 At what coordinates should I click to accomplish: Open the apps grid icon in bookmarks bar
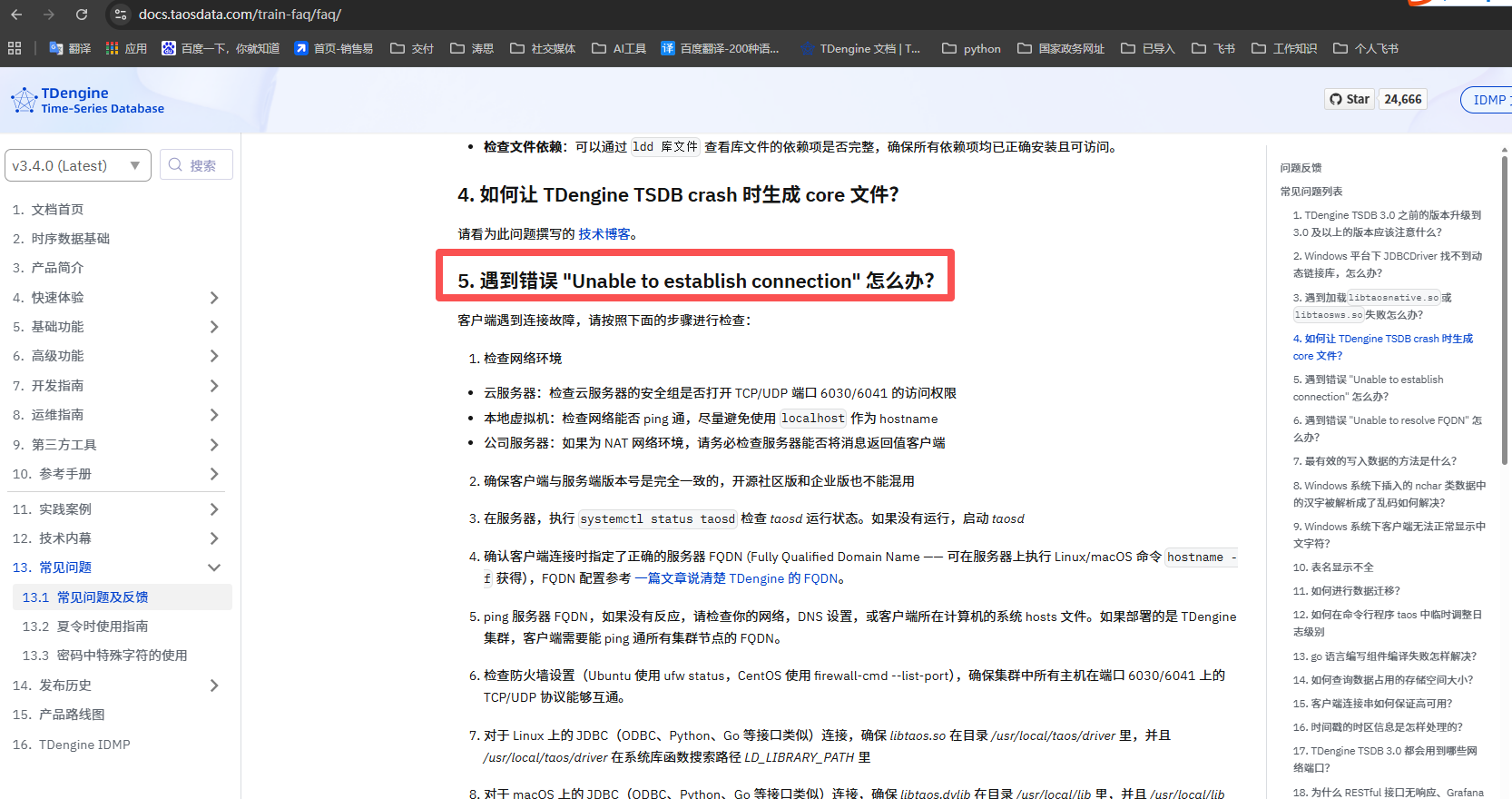point(15,48)
